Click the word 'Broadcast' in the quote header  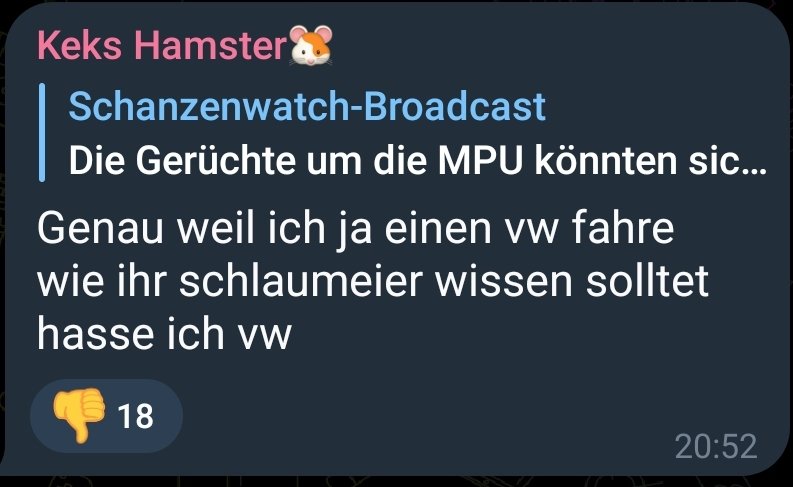pyautogui.click(x=455, y=107)
